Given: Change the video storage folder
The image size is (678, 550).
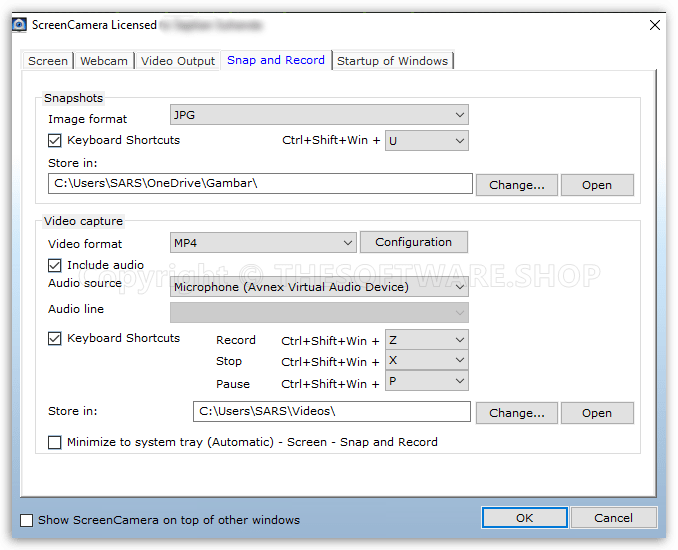Looking at the screenshot, I should coord(516,413).
